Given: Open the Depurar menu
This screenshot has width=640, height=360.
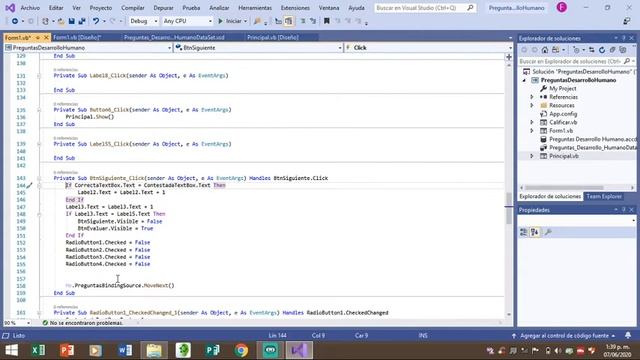Looking at the screenshot, I should [x=163, y=8].
